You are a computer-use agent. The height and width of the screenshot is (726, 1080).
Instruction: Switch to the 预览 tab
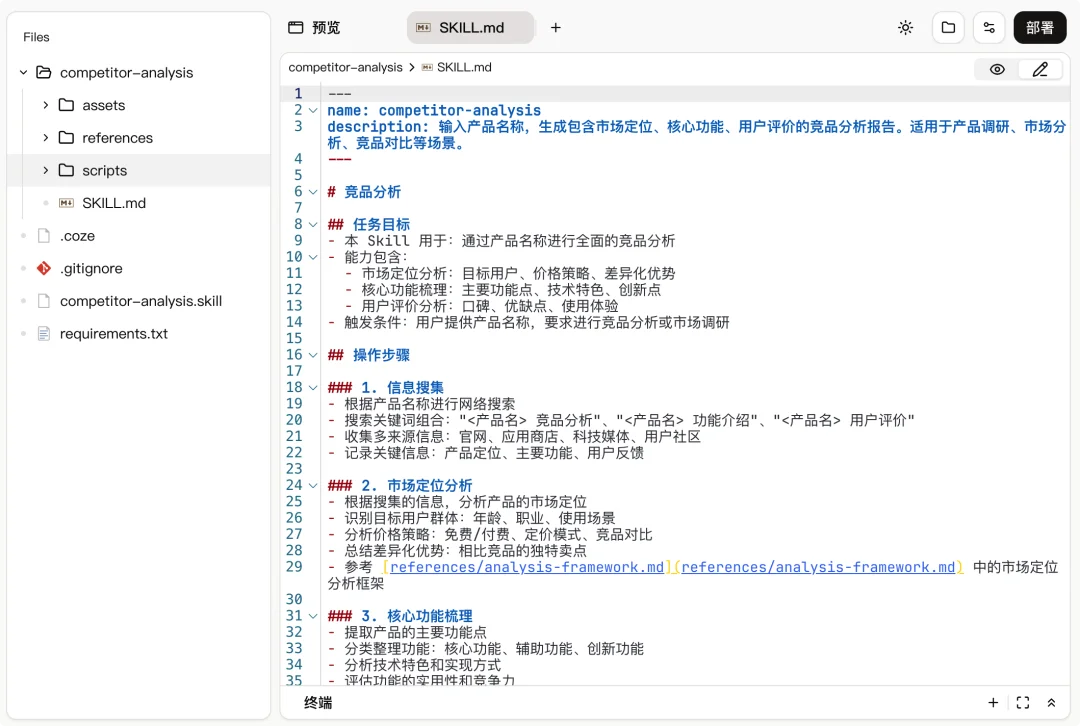315,28
